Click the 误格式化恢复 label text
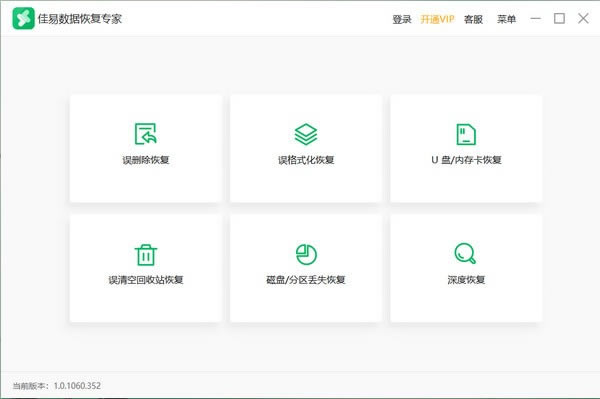 point(306,160)
